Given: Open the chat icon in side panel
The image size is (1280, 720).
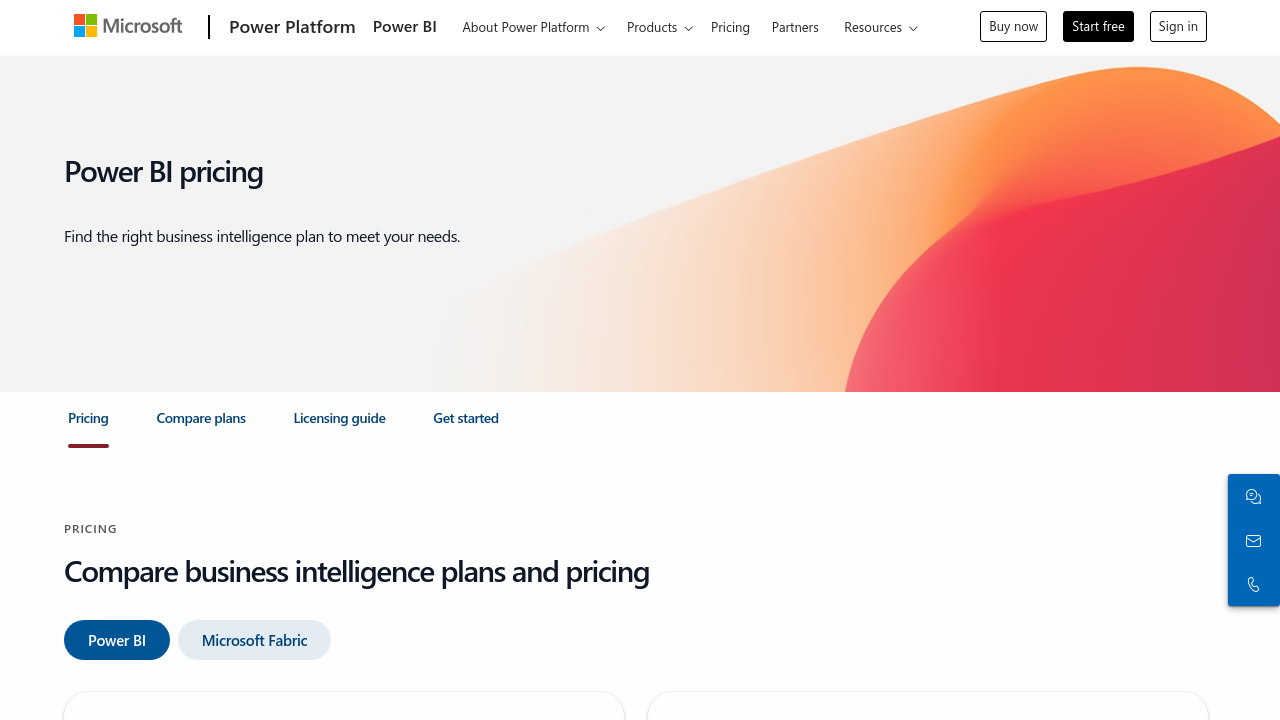Looking at the screenshot, I should pyautogui.click(x=1254, y=497).
